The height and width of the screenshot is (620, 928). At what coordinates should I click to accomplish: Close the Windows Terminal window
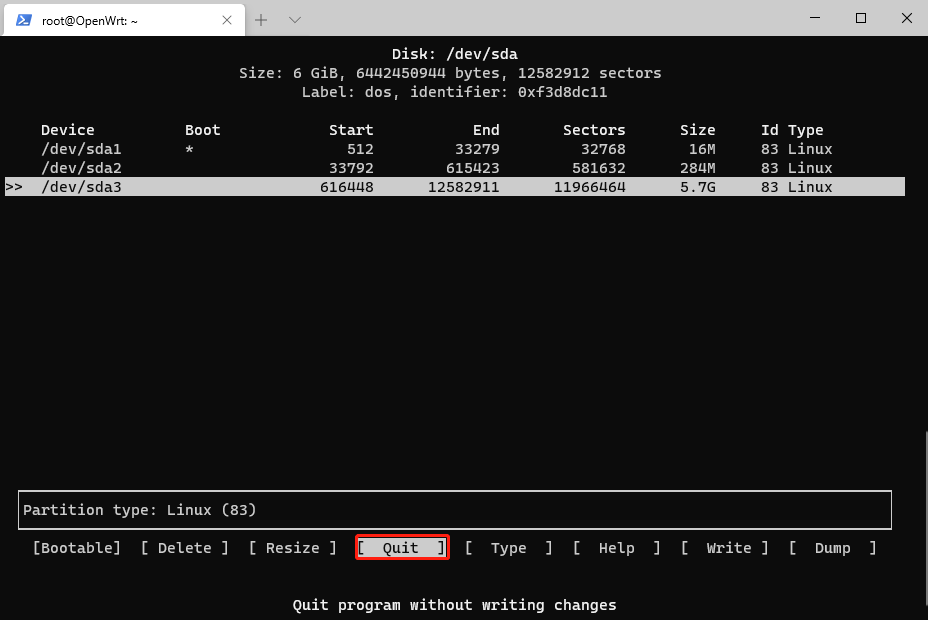pos(905,18)
